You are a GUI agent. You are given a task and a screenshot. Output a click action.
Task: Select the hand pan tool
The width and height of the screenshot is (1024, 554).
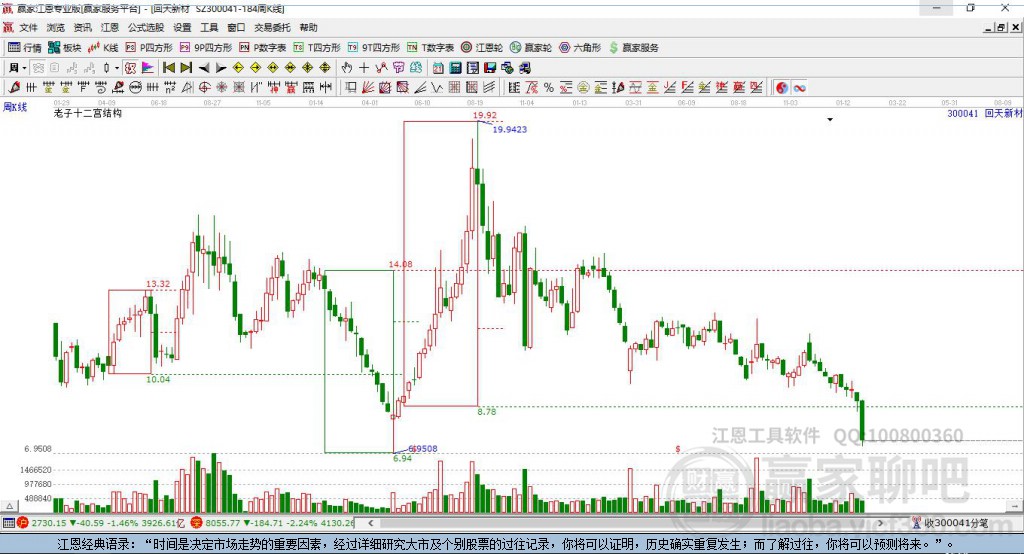pos(347,68)
